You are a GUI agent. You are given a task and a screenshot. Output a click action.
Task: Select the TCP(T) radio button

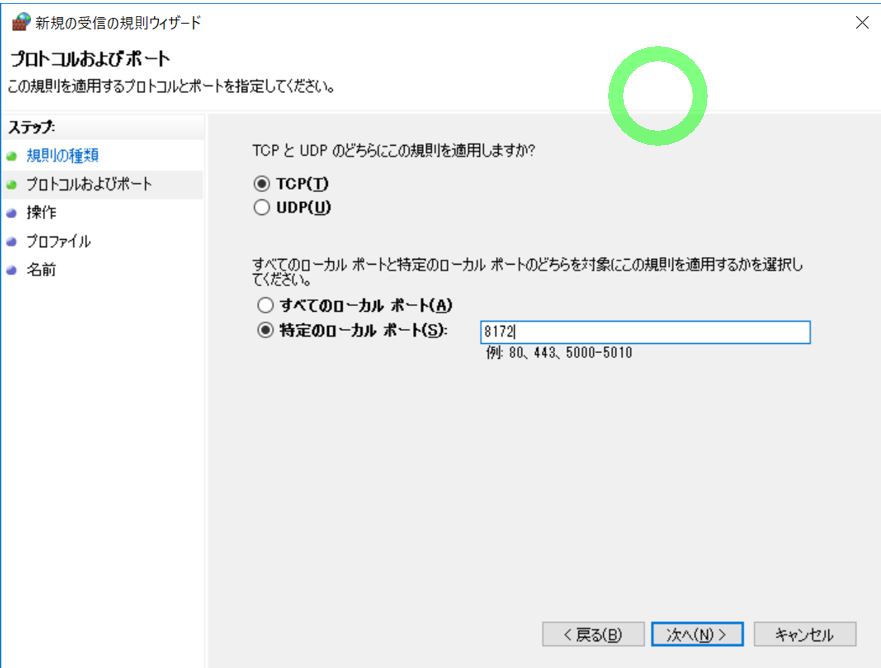tap(262, 184)
